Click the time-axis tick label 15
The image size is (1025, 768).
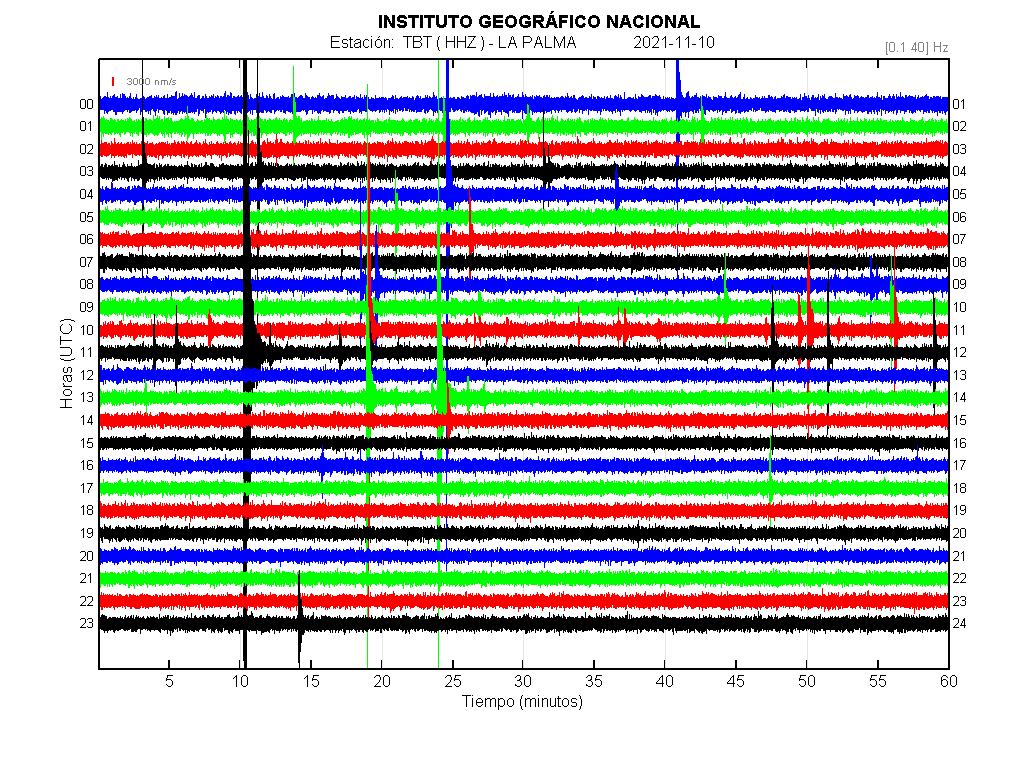coord(311,681)
